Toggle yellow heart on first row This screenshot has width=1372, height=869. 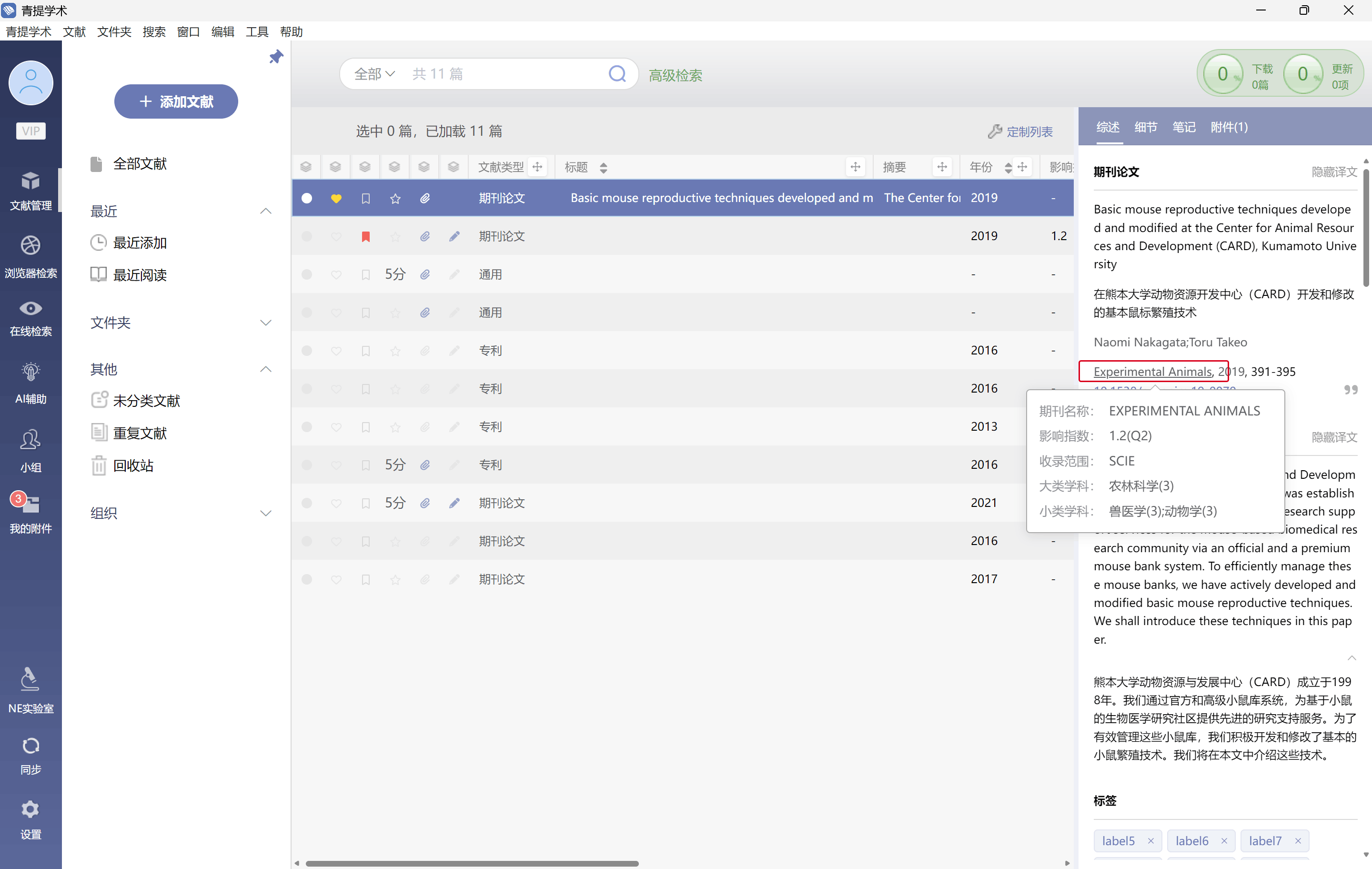click(x=336, y=198)
